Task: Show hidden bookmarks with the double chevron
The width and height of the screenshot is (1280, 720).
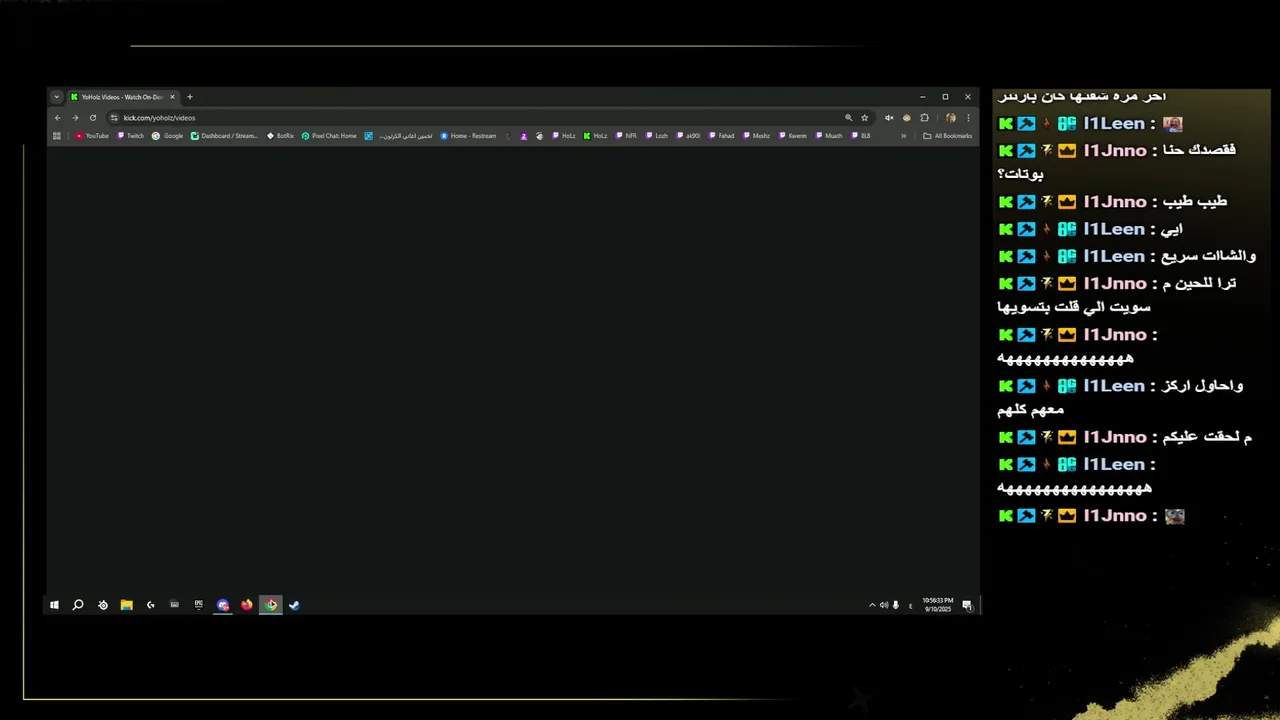Action: pos(904,136)
